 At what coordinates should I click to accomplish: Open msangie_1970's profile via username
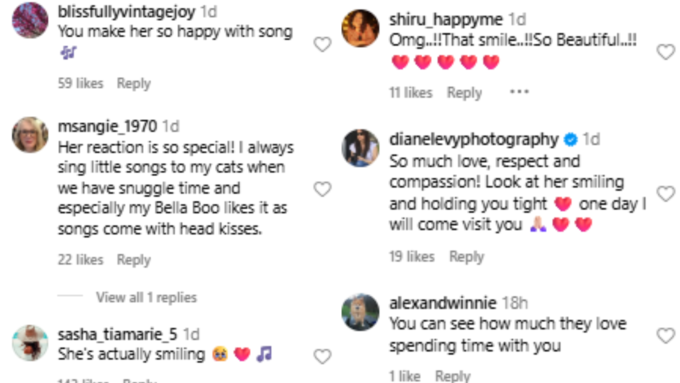(x=107, y=126)
